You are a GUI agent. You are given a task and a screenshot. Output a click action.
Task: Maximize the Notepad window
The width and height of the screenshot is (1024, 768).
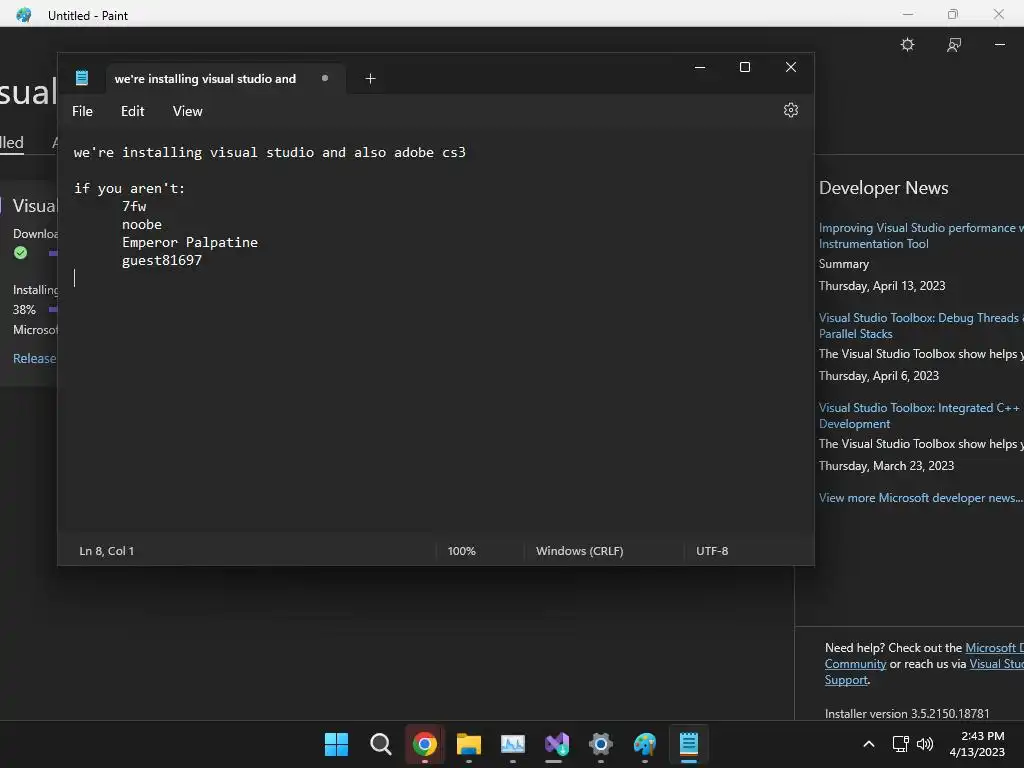(x=744, y=67)
